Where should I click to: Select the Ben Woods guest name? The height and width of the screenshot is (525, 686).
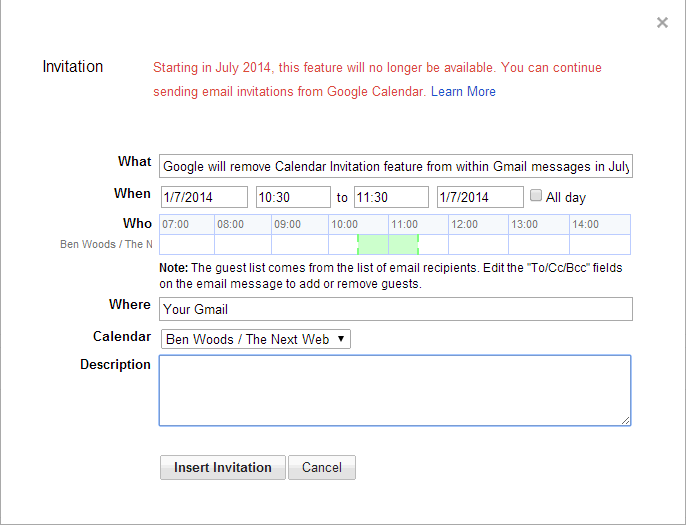[x=106, y=244]
